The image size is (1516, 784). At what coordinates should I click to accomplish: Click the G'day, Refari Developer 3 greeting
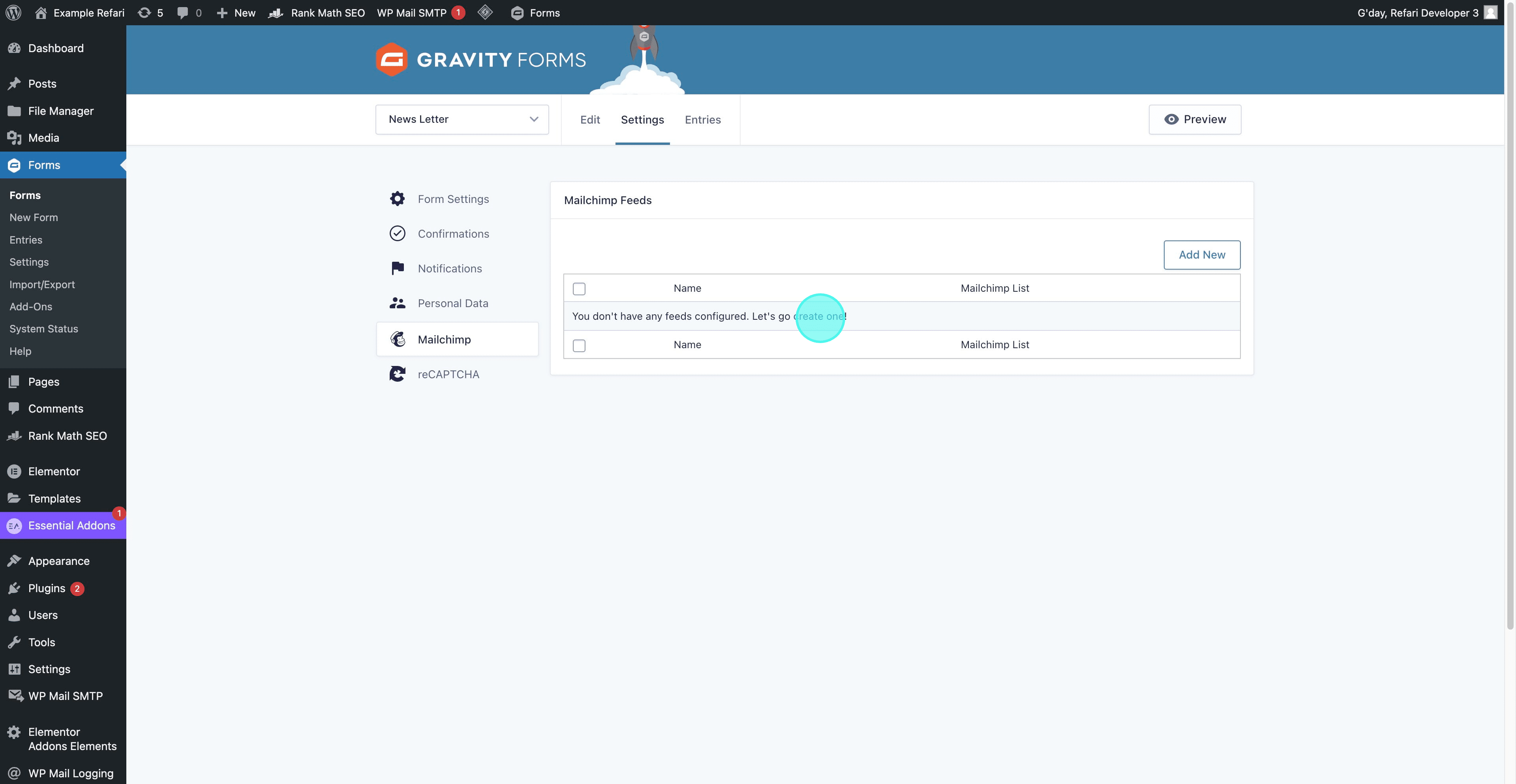click(1418, 12)
